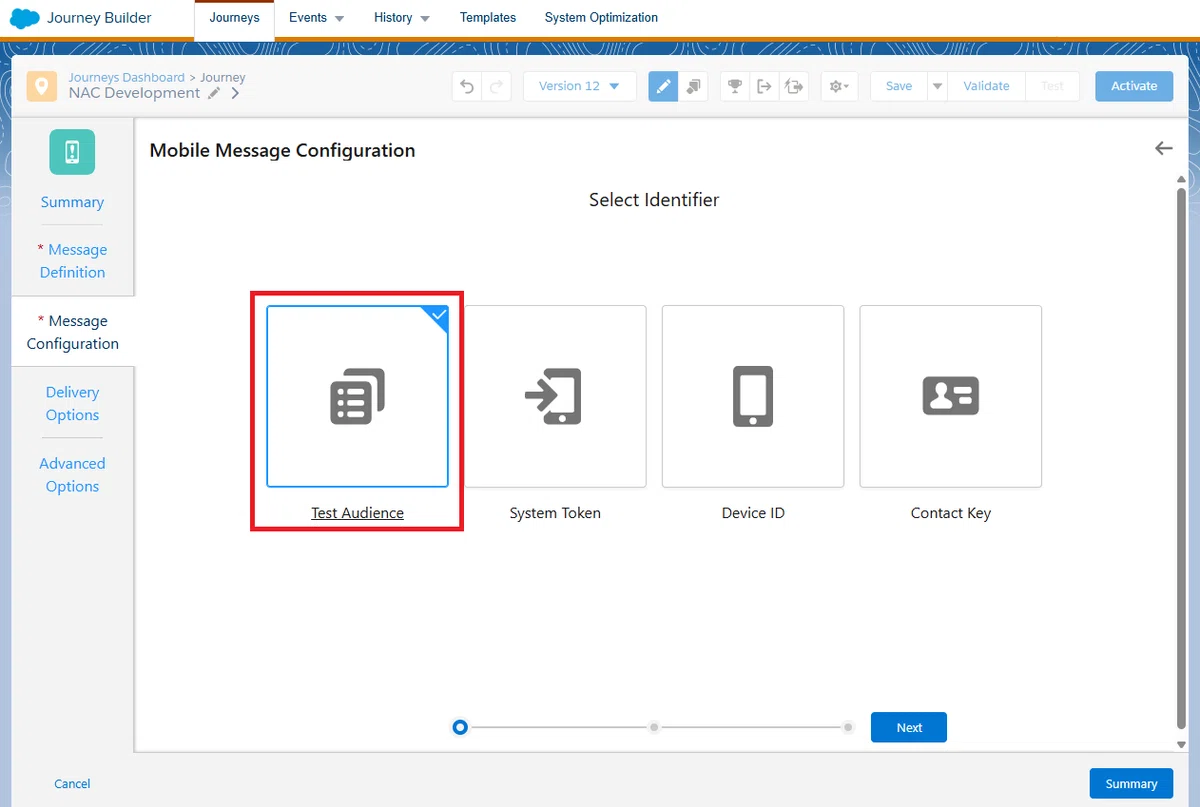The image size is (1200, 807).
Task: Click the Device ID label
Action: click(753, 513)
